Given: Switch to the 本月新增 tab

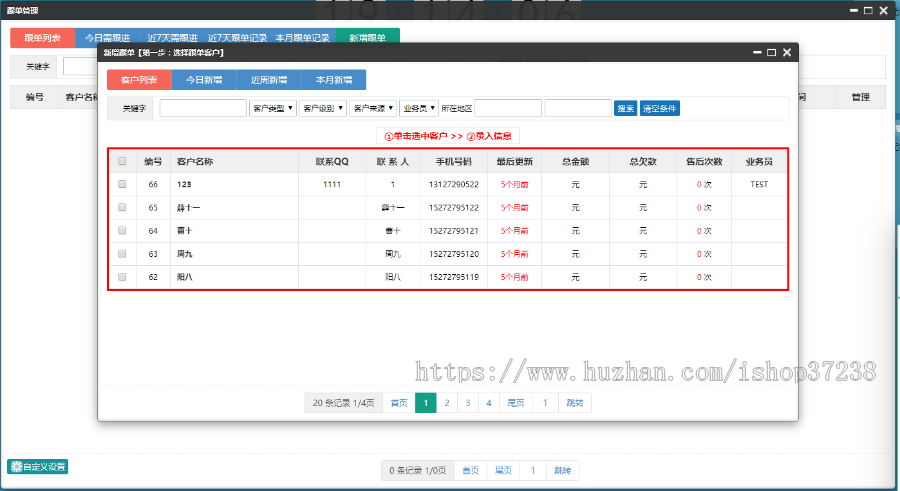Looking at the screenshot, I should point(333,80).
